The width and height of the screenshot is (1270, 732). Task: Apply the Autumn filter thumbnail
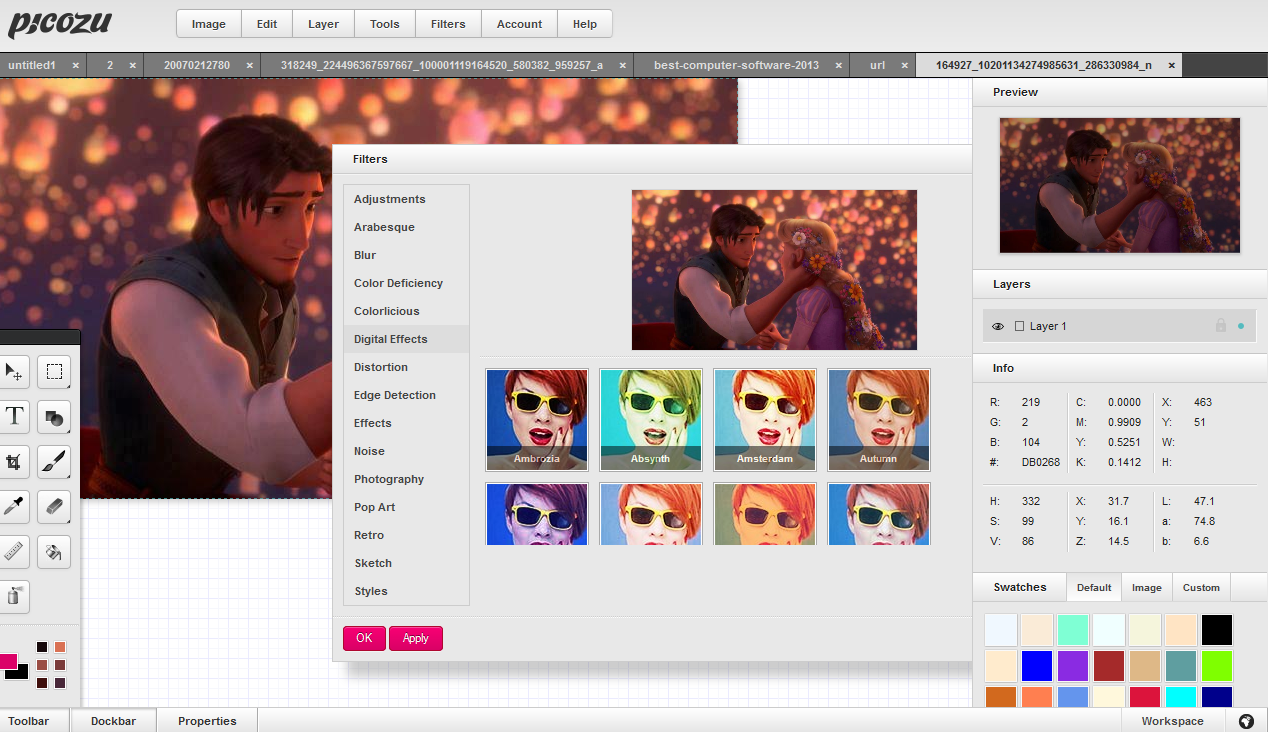pos(879,420)
